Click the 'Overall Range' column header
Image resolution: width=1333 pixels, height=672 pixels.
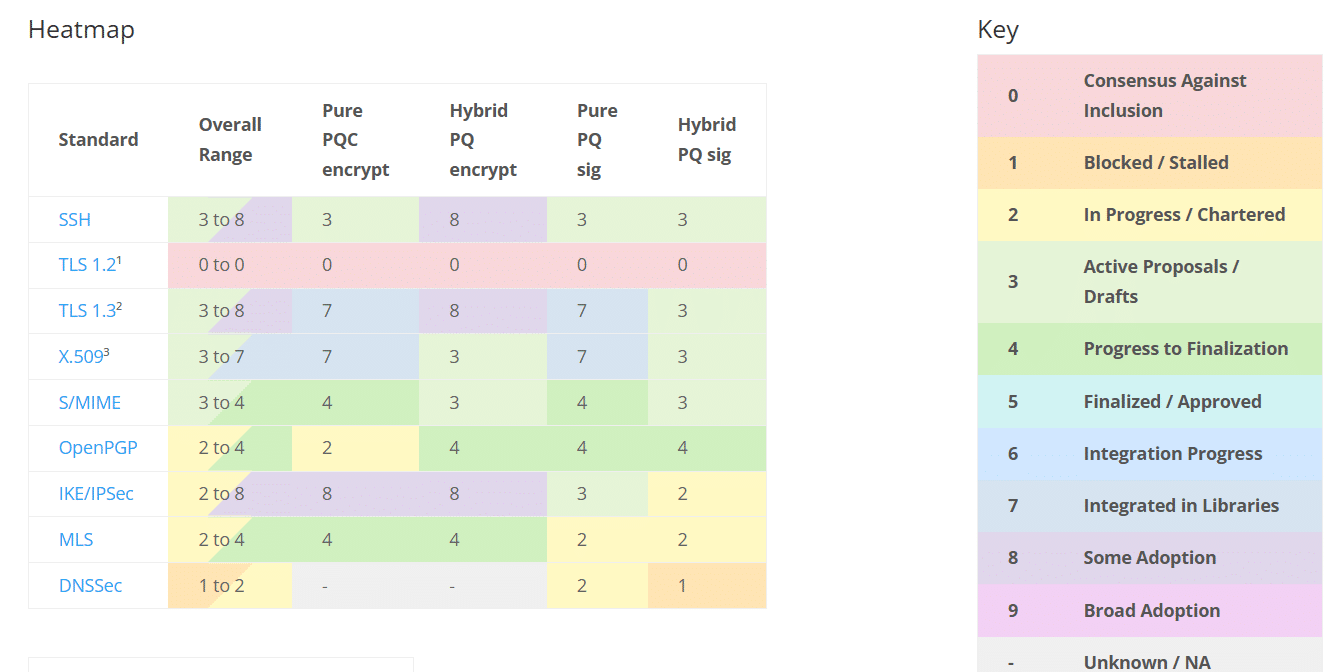(x=229, y=140)
